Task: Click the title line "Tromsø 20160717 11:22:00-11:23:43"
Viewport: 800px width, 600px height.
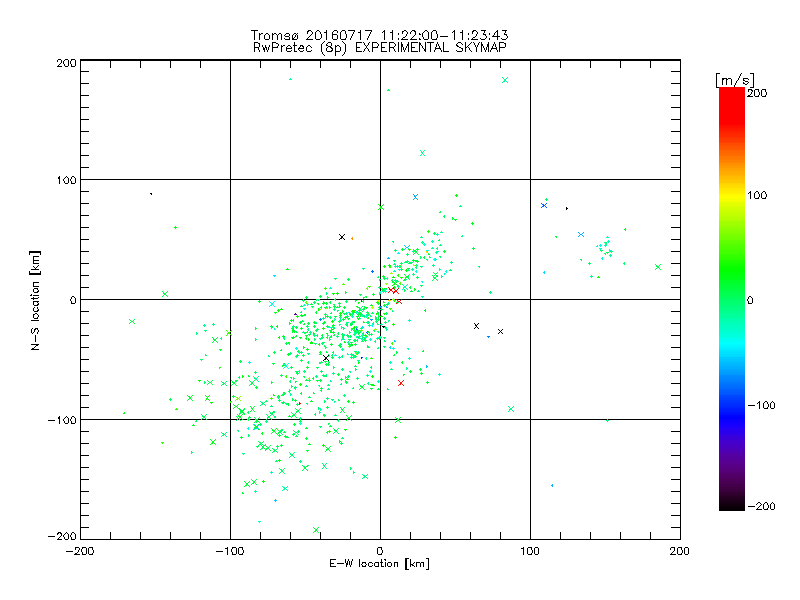Action: 379,35
